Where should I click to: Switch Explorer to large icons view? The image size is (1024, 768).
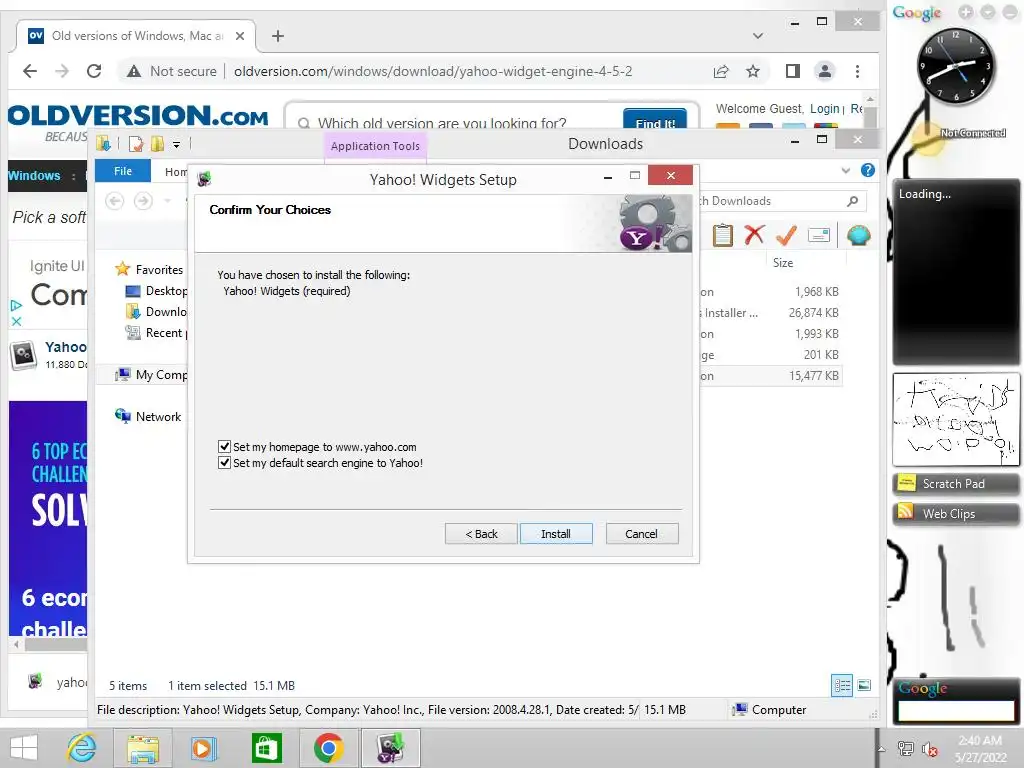(x=864, y=685)
